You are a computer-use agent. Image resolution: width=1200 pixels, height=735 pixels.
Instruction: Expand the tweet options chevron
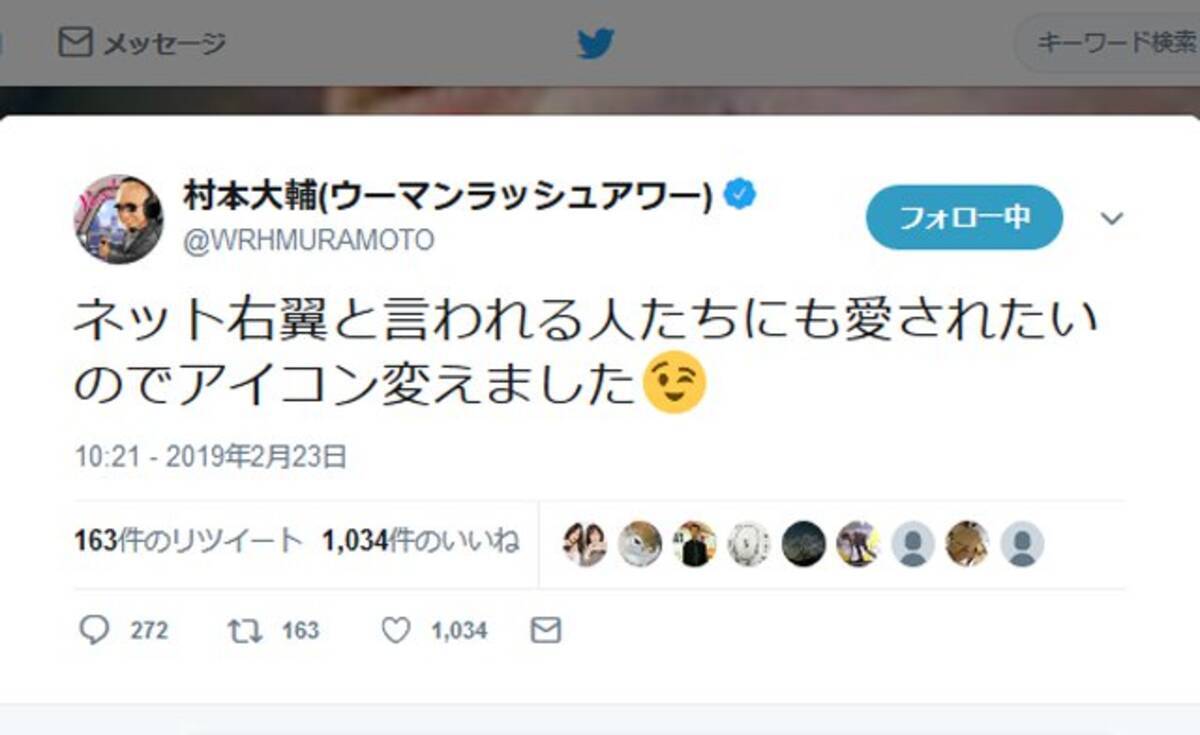[x=1112, y=218]
